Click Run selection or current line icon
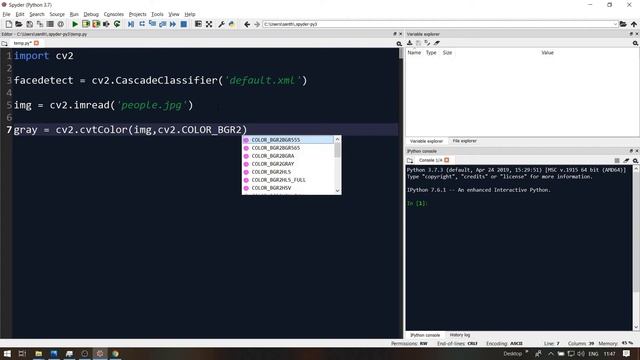This screenshot has height=360, width=640. click(x=106, y=24)
